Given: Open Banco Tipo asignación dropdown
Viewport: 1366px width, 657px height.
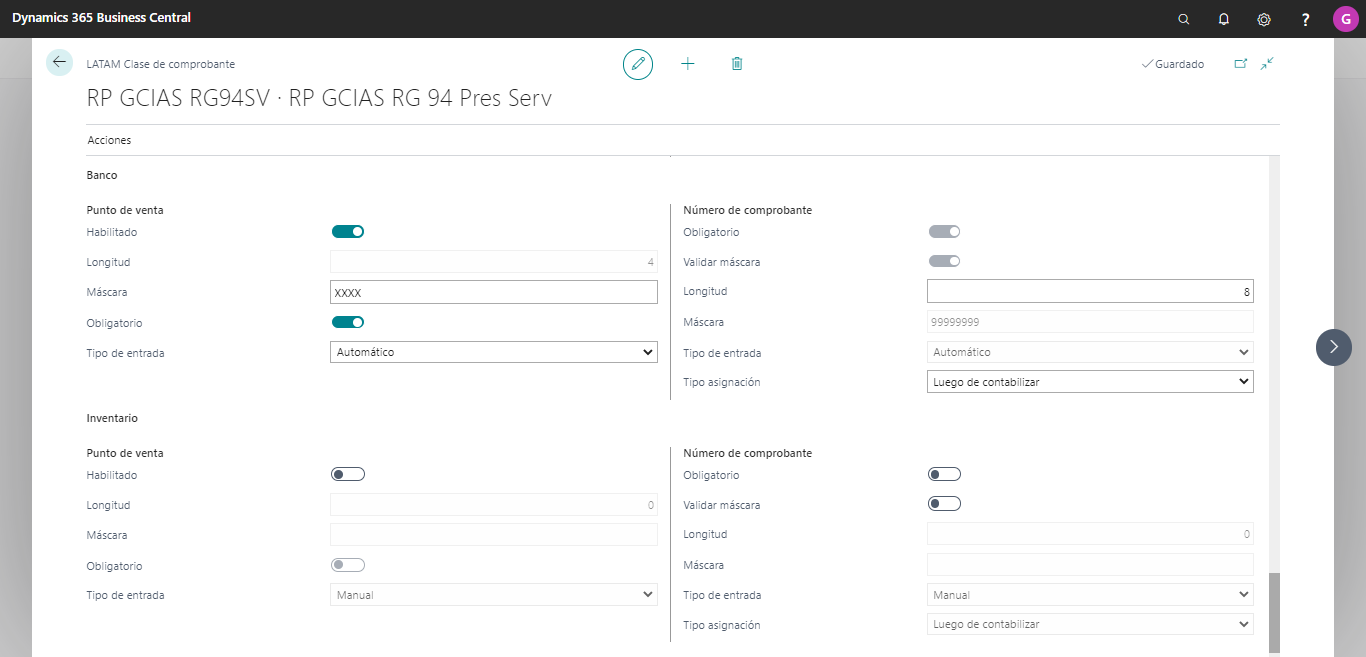Looking at the screenshot, I should click(x=1090, y=382).
